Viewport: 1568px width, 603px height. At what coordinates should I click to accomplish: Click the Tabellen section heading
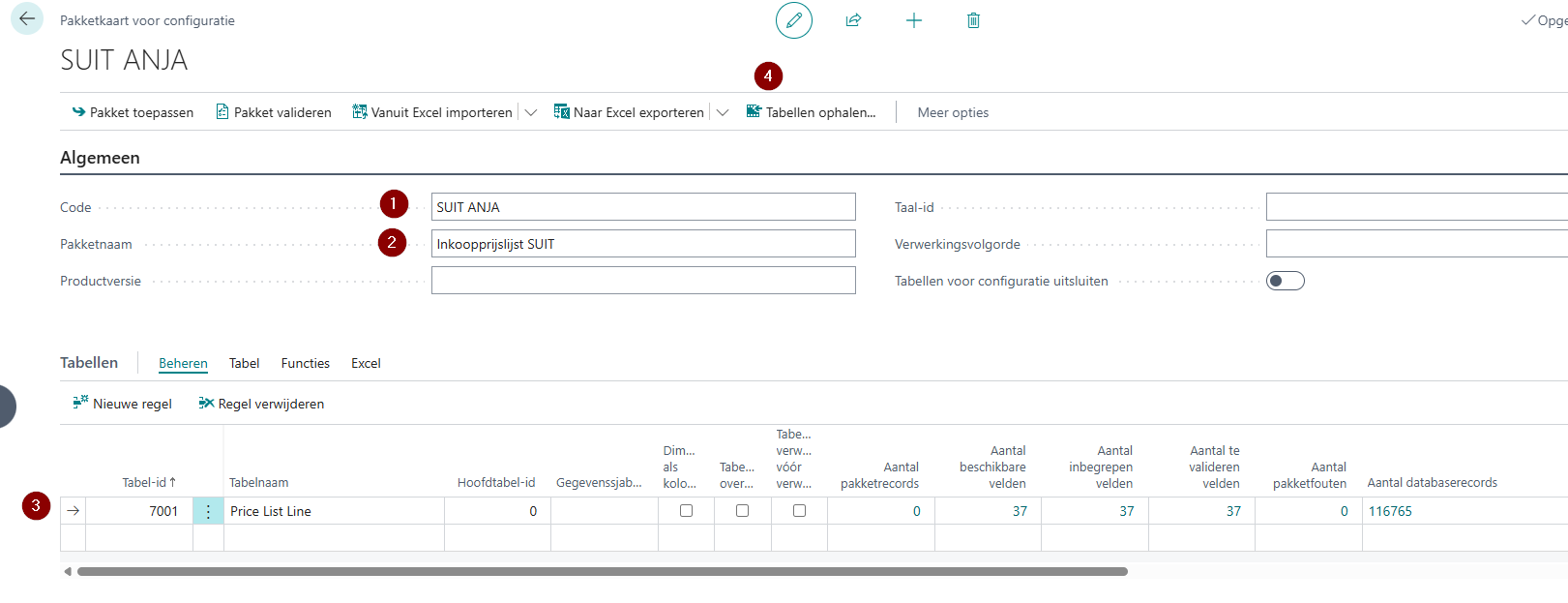click(89, 362)
